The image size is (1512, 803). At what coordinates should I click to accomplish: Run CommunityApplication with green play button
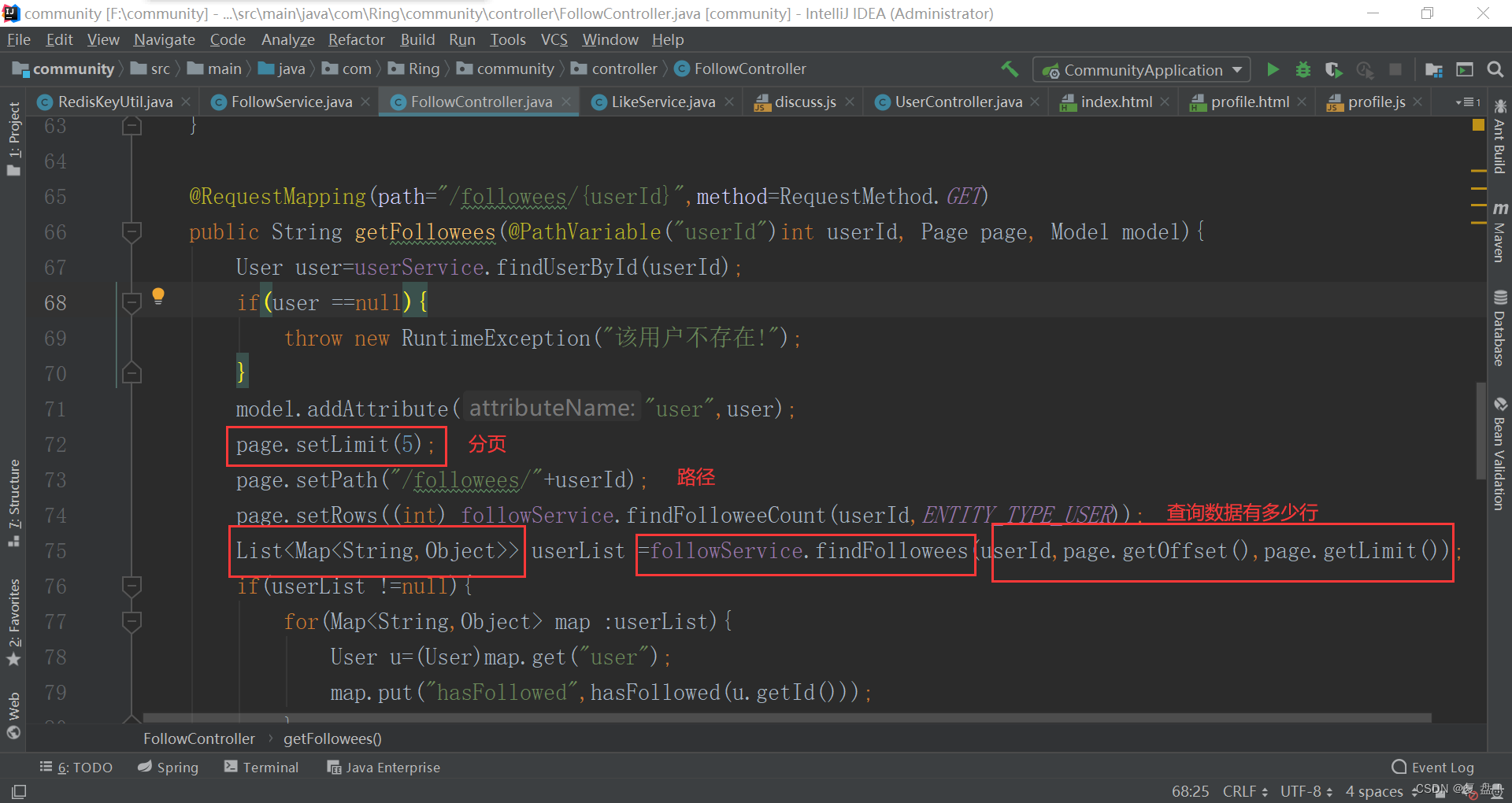[1273, 69]
